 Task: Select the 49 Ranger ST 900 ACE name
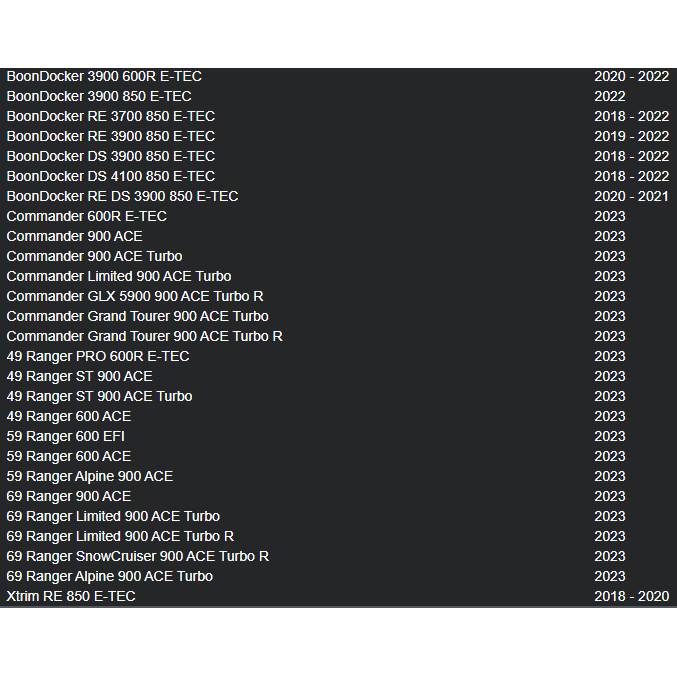pos(79,376)
